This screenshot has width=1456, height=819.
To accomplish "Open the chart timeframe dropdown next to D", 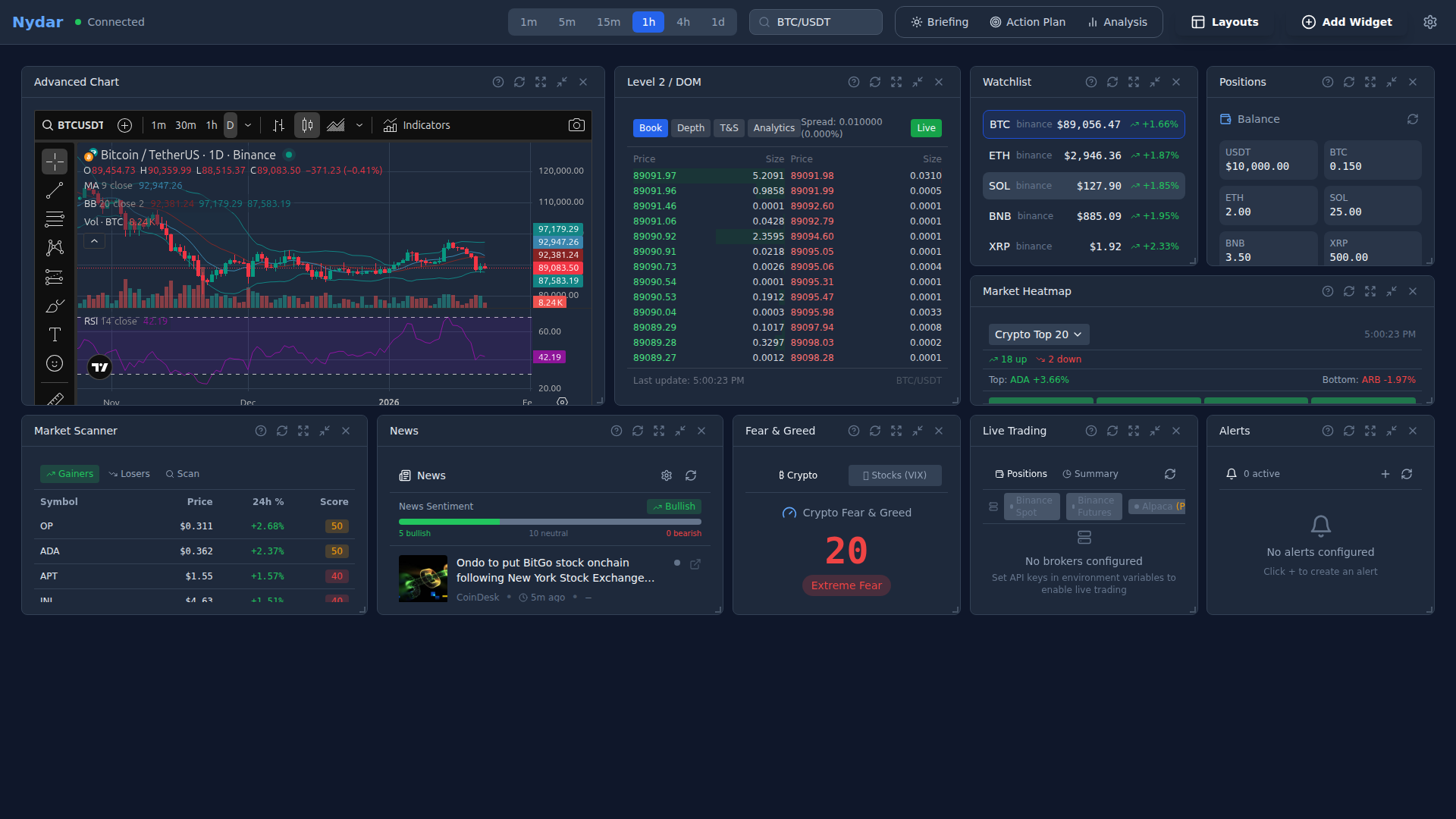I will click(247, 125).
